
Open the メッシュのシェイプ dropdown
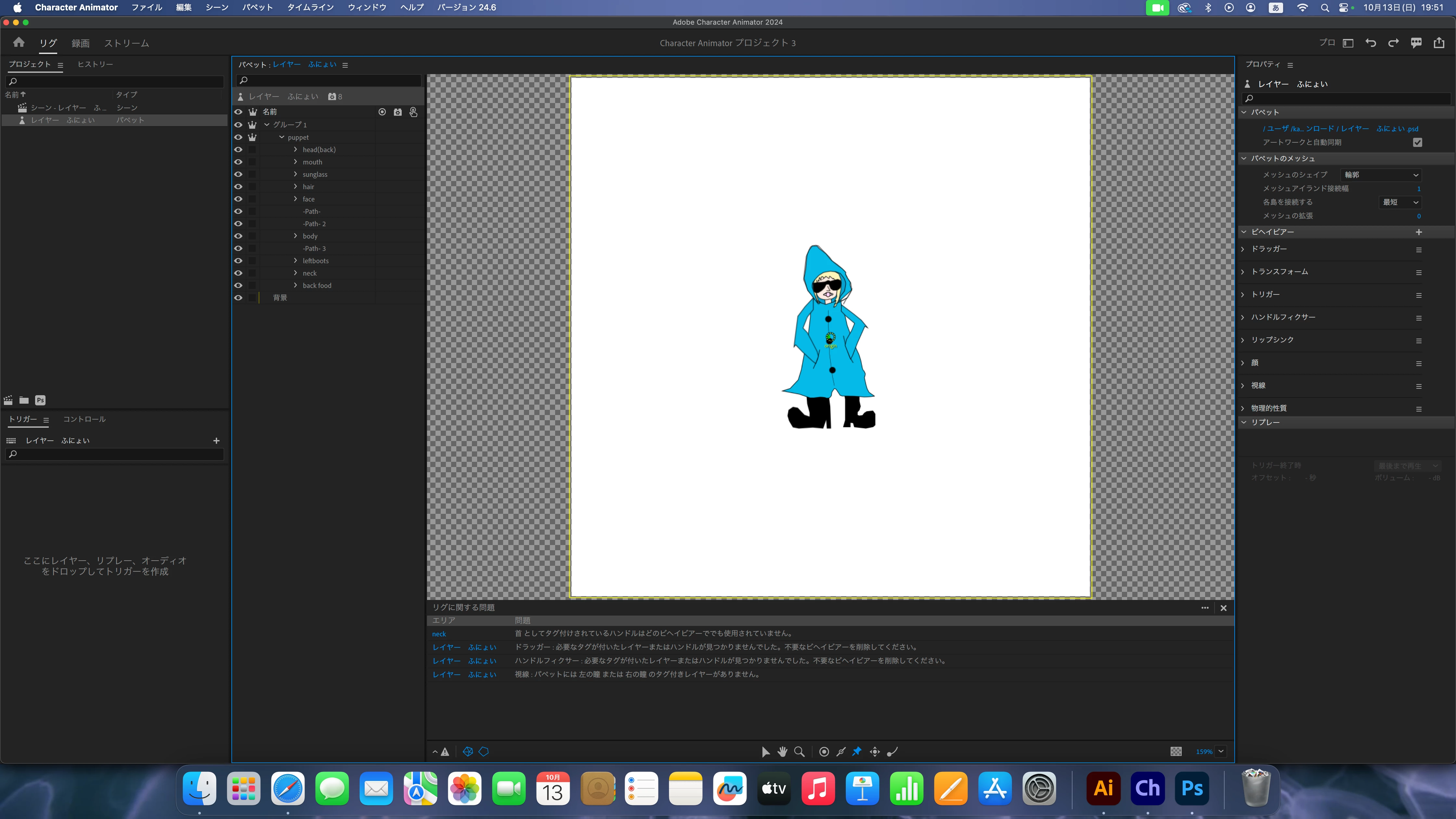(1380, 175)
